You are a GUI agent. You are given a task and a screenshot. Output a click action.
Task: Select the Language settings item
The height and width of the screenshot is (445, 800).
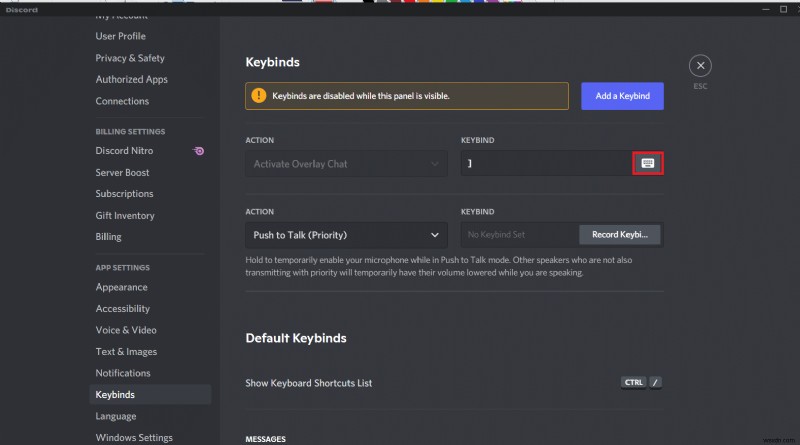(116, 416)
